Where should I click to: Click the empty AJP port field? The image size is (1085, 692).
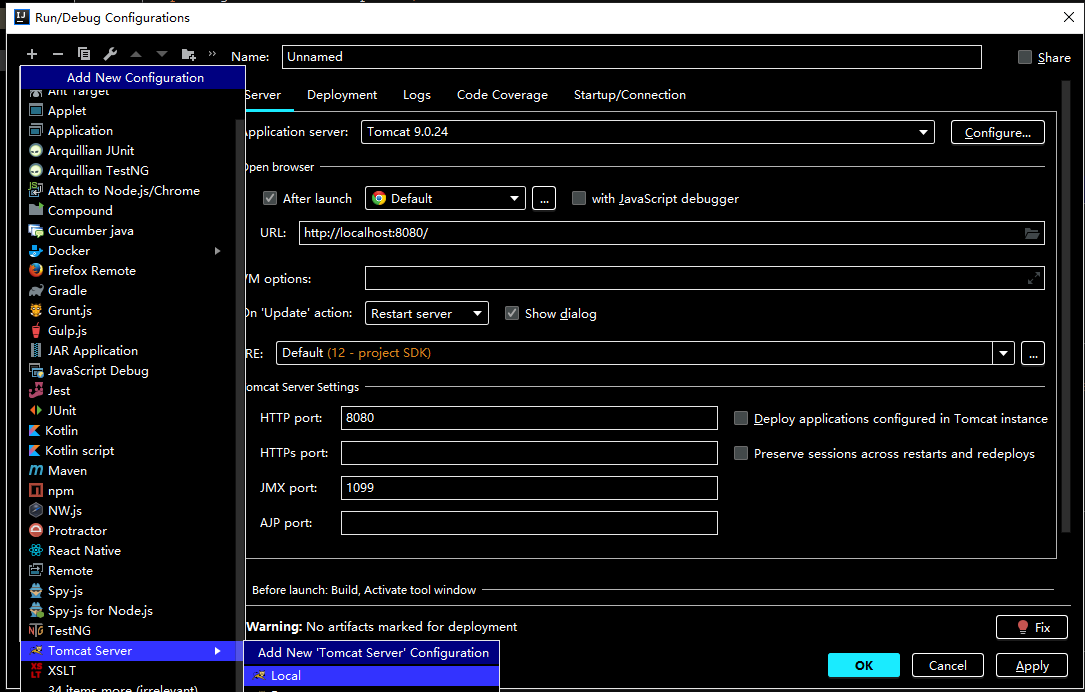529,523
